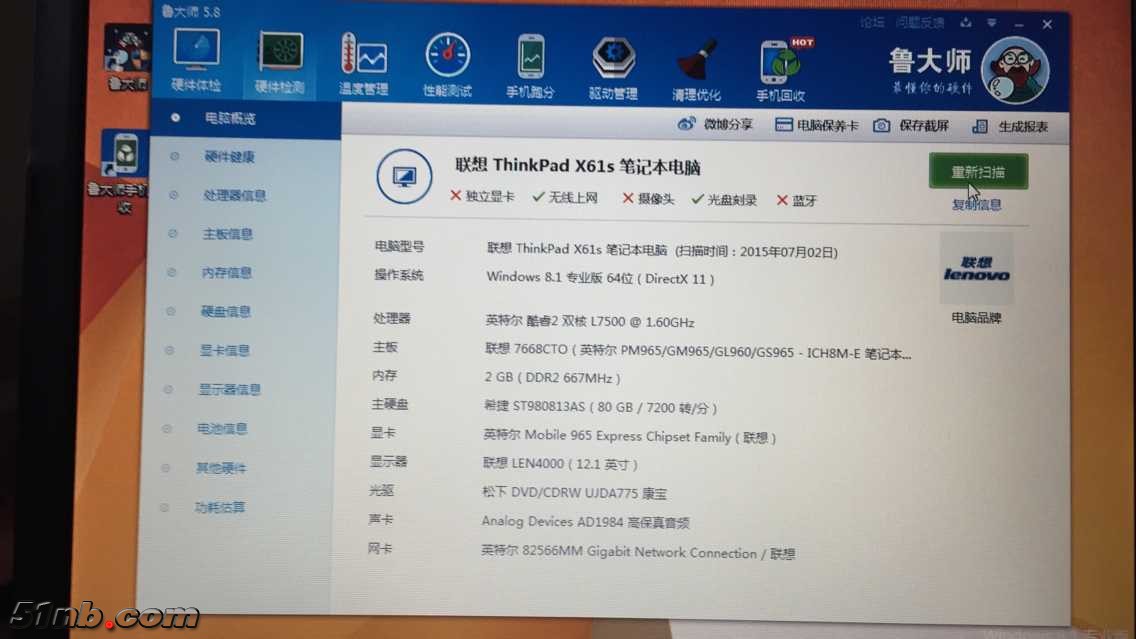Image resolution: width=1136 pixels, height=639 pixels.
Task: Open the 电脑概览 computer overview section
Action: (228, 117)
